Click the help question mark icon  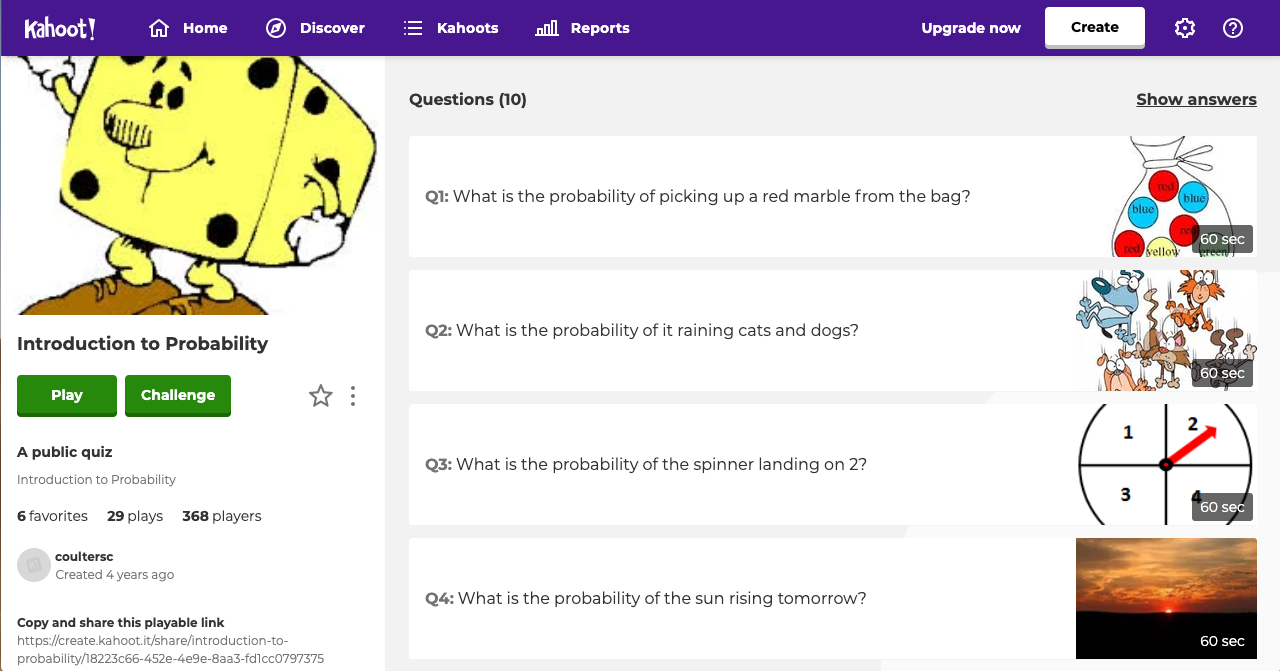click(1232, 28)
